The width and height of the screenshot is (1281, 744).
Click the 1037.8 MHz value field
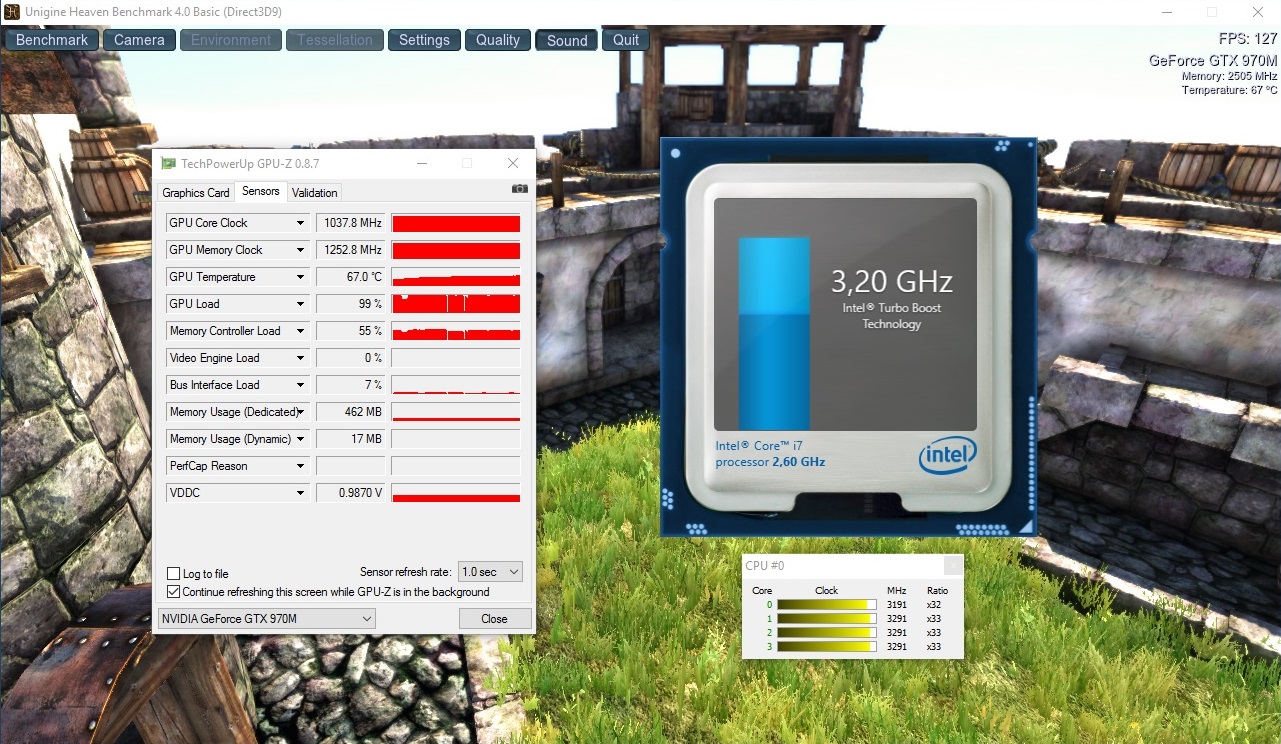point(350,223)
